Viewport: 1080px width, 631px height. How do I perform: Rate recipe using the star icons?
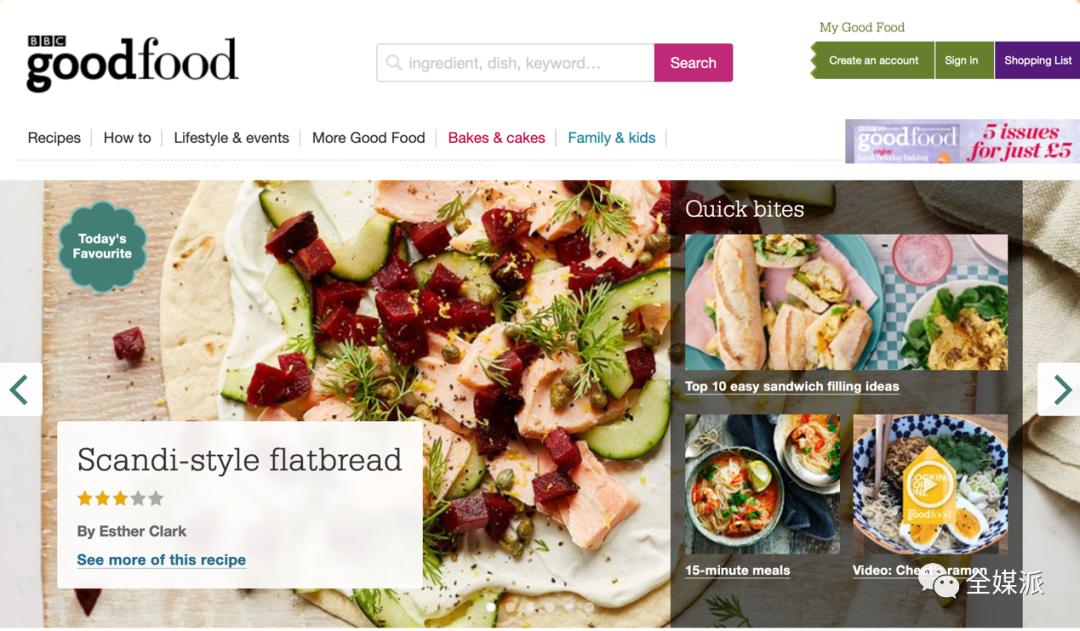[x=121, y=498]
